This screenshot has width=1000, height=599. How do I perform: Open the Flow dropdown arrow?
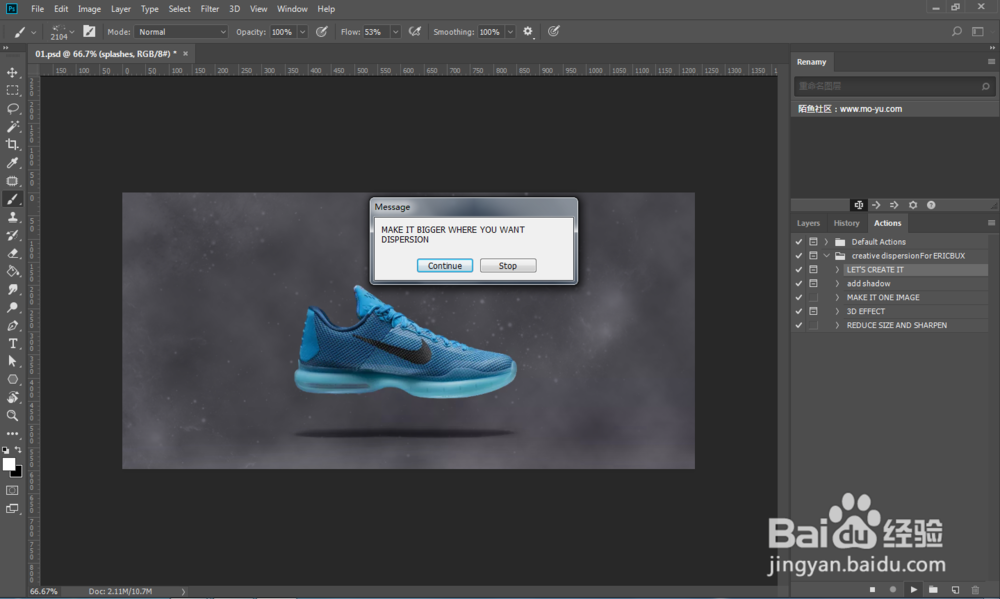point(395,32)
